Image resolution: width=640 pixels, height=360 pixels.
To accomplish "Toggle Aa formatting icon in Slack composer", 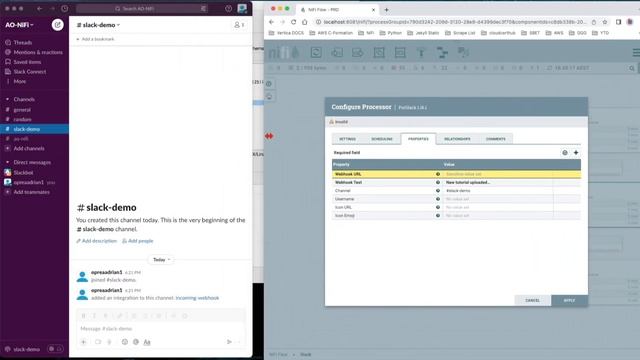I will pos(147,342).
